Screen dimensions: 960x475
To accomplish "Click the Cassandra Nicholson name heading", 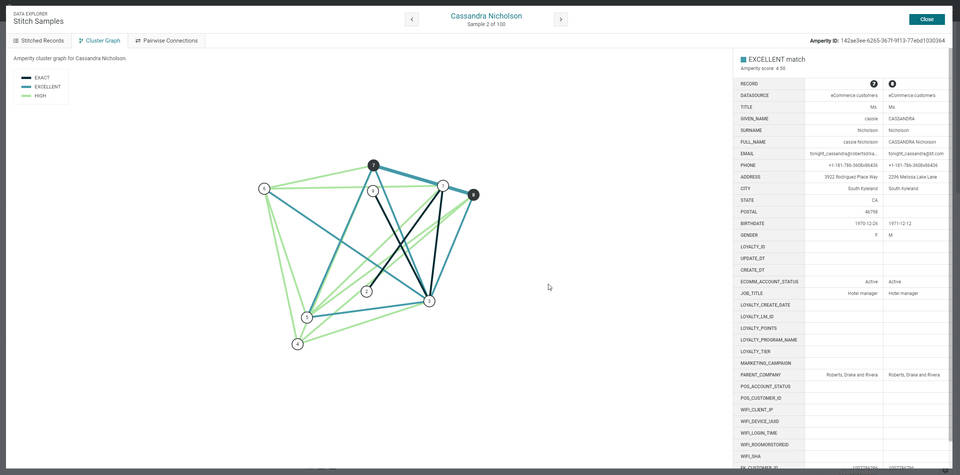I will pos(486,16).
